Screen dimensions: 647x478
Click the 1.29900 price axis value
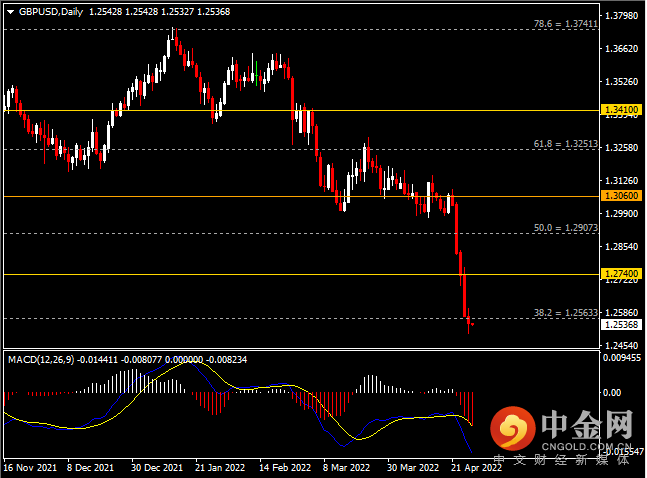[x=621, y=213]
